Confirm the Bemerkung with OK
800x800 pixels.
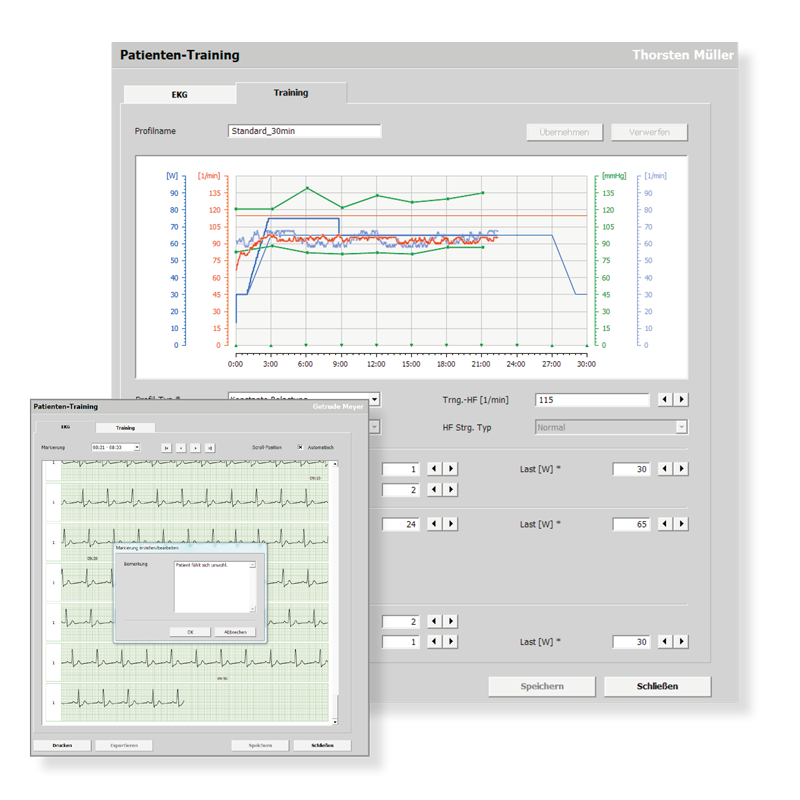click(189, 632)
